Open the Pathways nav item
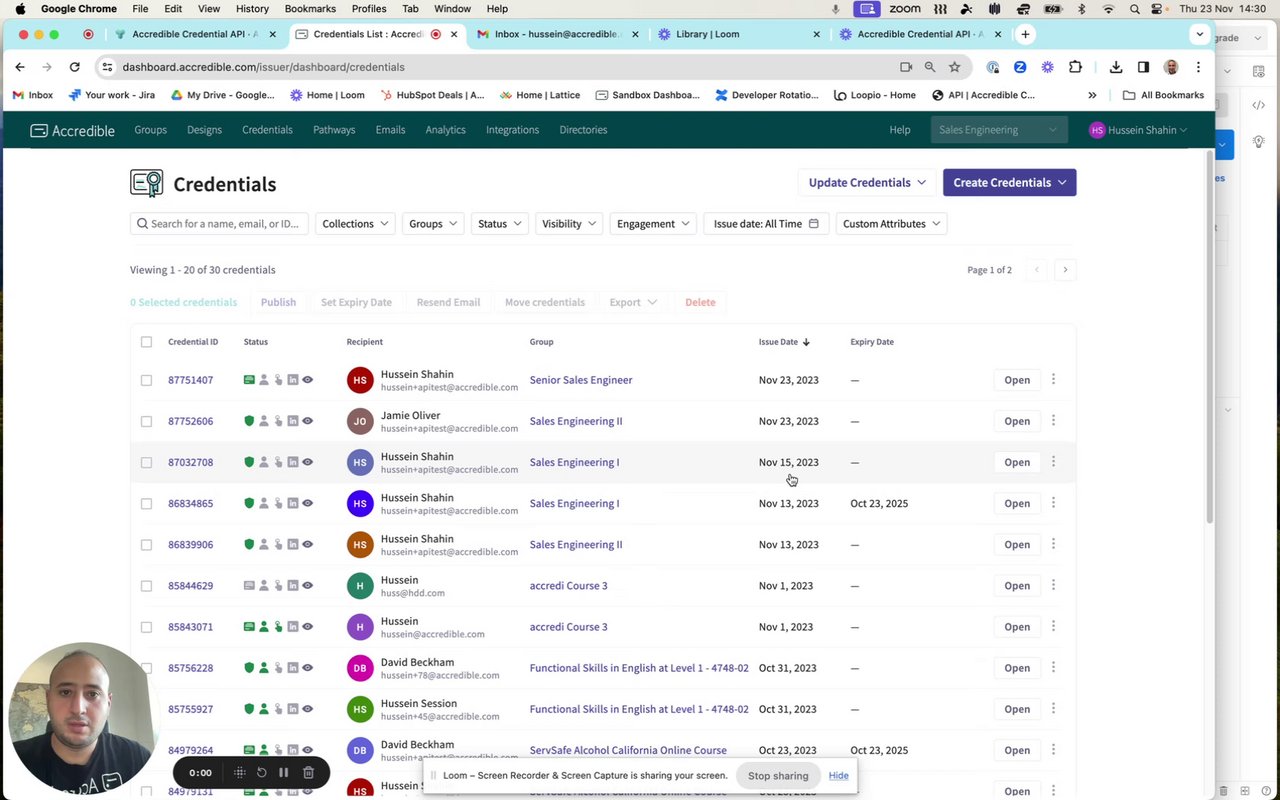The width and height of the screenshot is (1280, 800). (334, 130)
